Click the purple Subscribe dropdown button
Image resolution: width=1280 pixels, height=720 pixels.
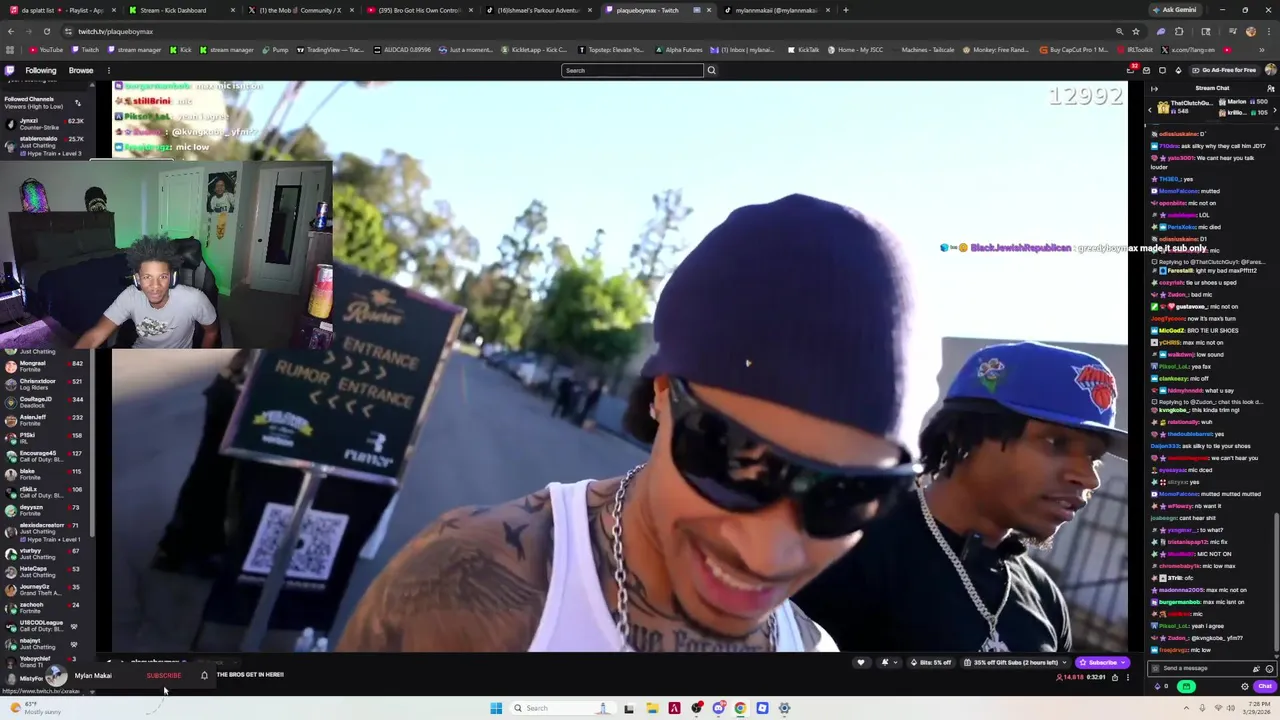(1103, 662)
